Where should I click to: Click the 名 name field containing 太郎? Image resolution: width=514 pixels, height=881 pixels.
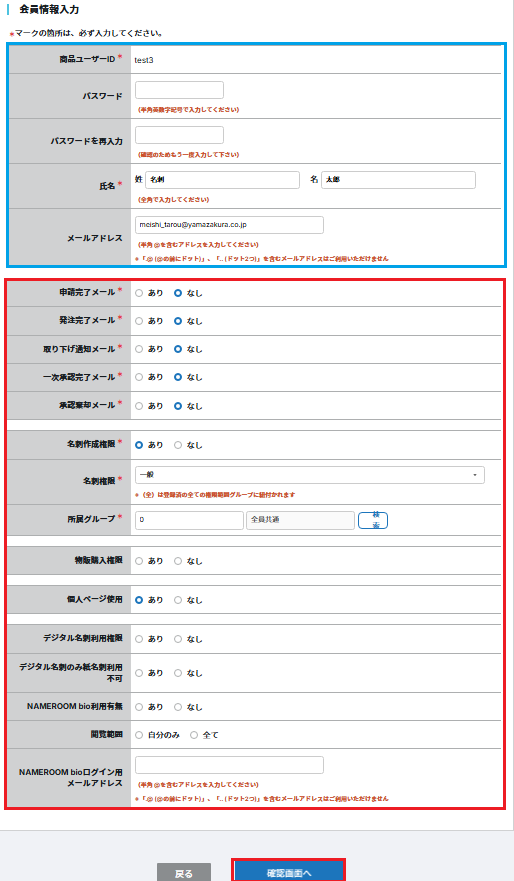[x=398, y=180]
